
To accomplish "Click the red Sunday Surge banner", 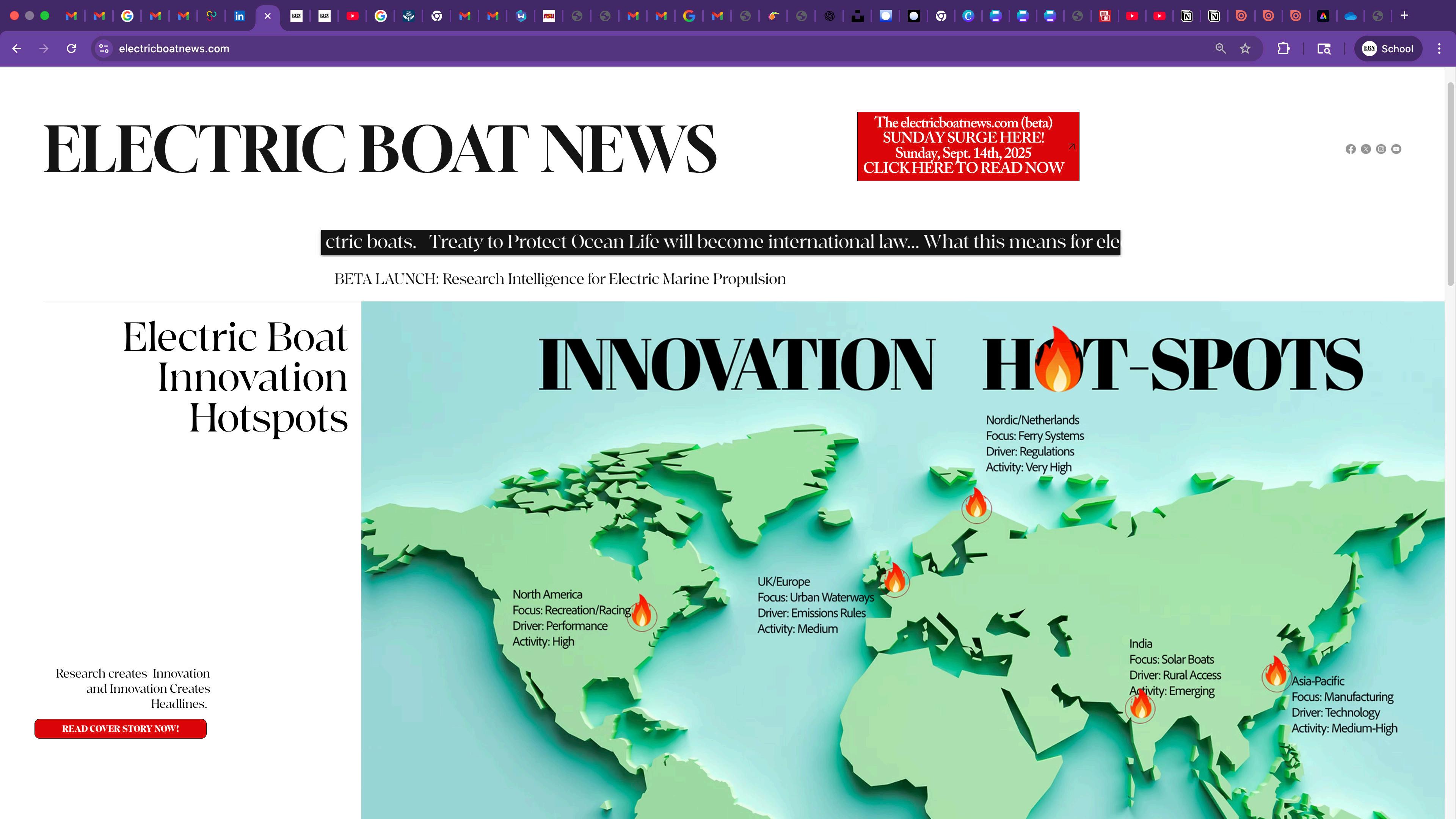I will click(968, 146).
